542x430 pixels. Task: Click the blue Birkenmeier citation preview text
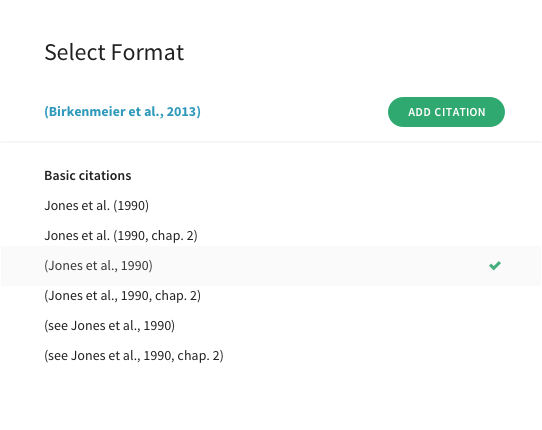point(122,112)
